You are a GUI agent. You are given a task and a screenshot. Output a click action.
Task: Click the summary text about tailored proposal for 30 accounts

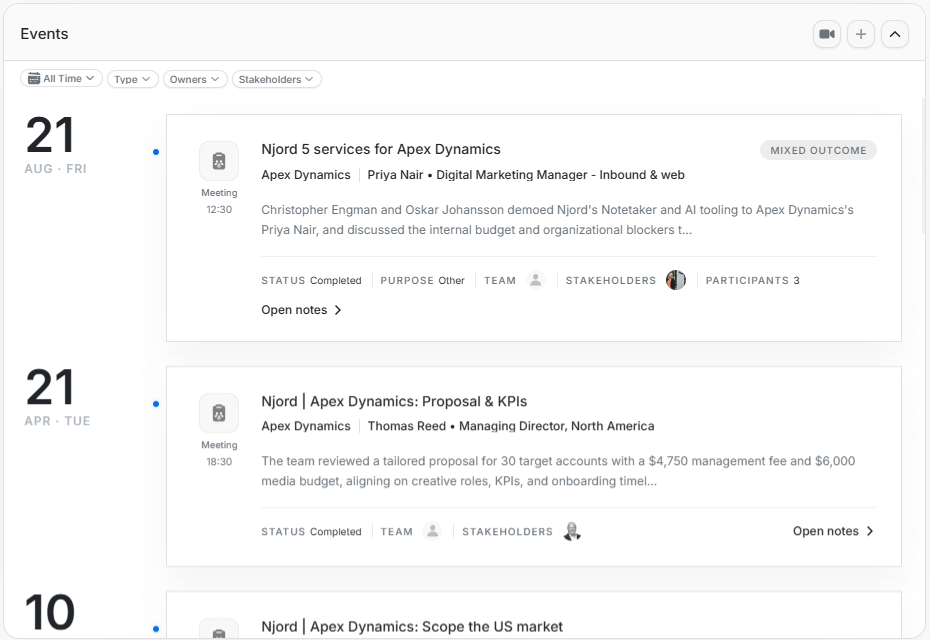[558, 471]
